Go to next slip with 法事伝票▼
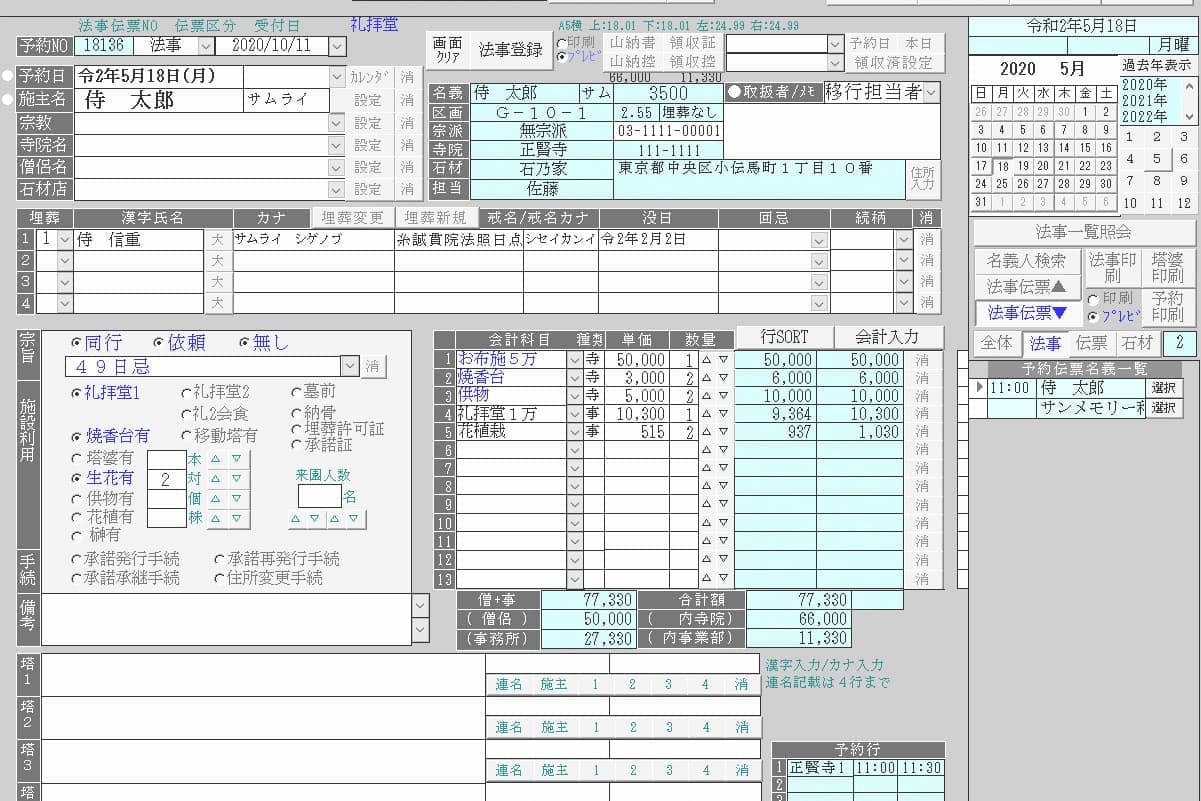The image size is (1201, 801). [1026, 313]
